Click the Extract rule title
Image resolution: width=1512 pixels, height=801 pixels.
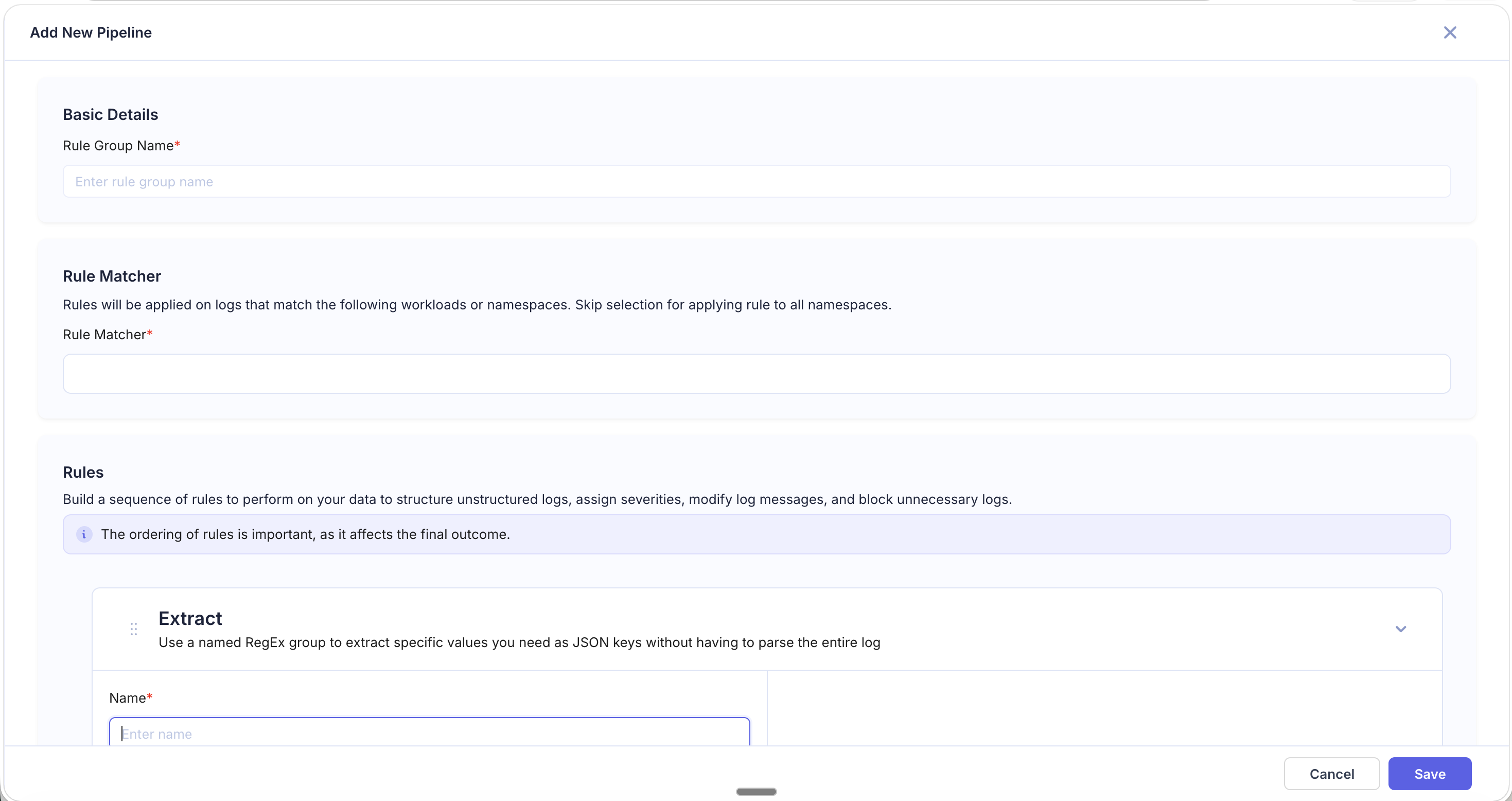click(189, 618)
